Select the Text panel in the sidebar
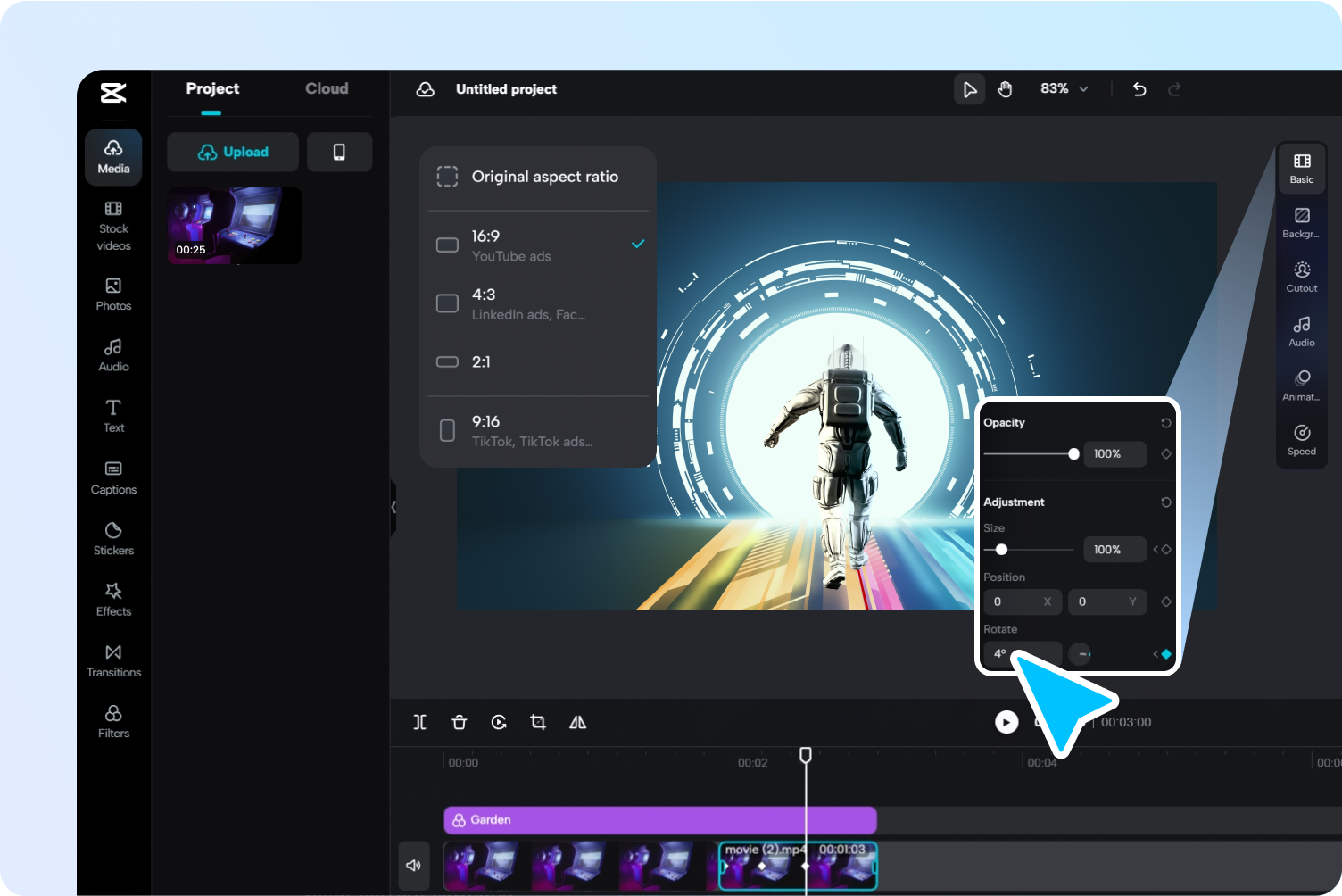This screenshot has height=896, width=1342. (113, 415)
